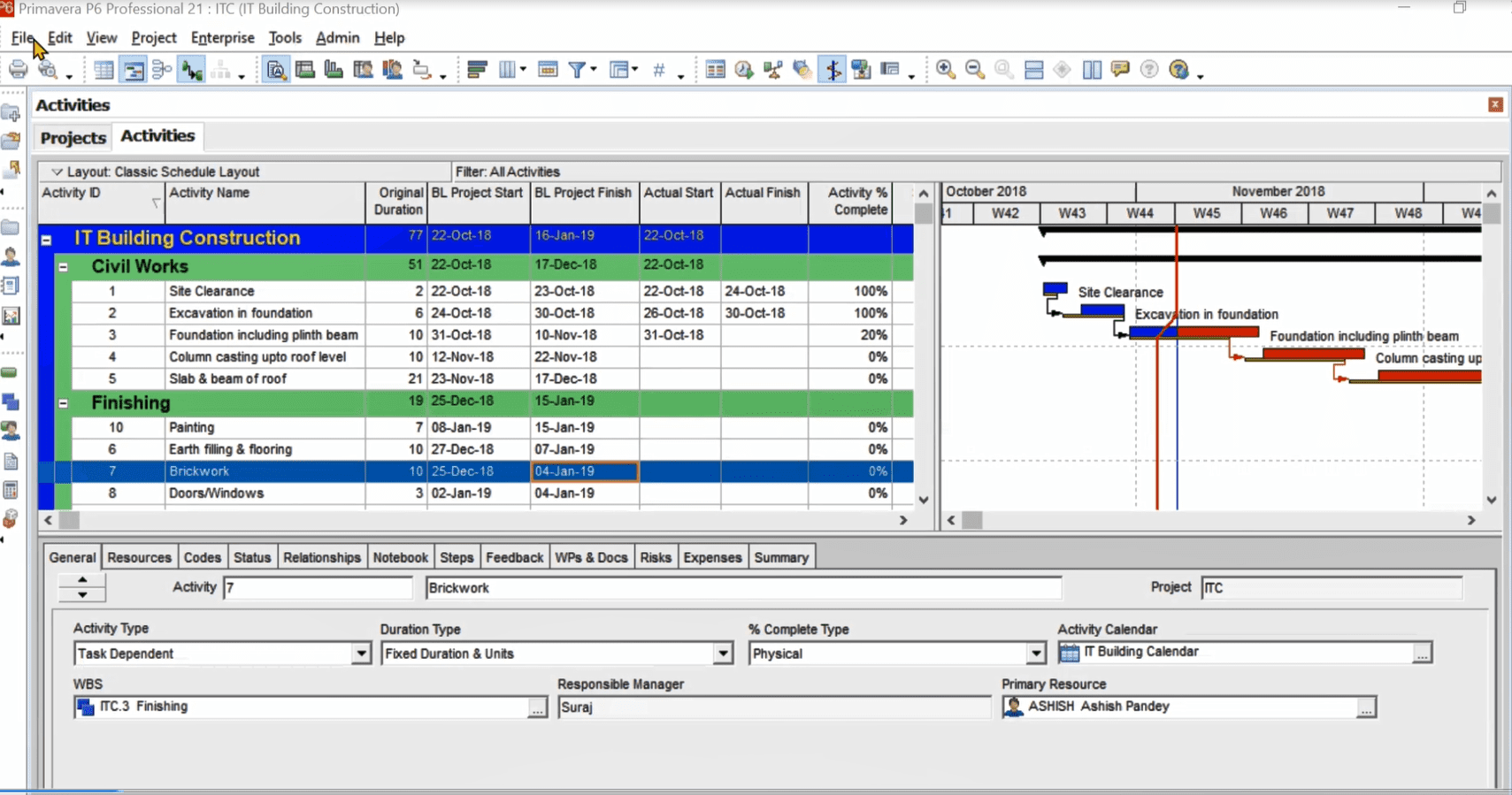Viewport: 1512px width, 795px height.
Task: Show the Resource Usage Spreadsheet
Action: 363,70
